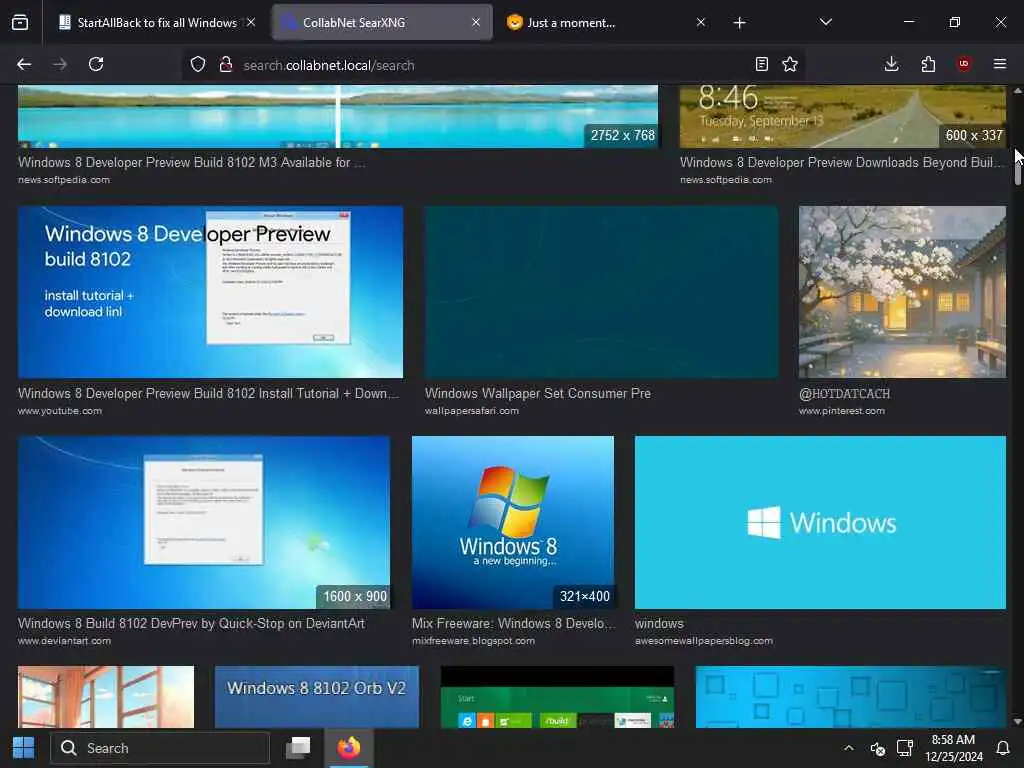Click the taskbar Search box
Screen dimensions: 1024x768
(x=160, y=748)
